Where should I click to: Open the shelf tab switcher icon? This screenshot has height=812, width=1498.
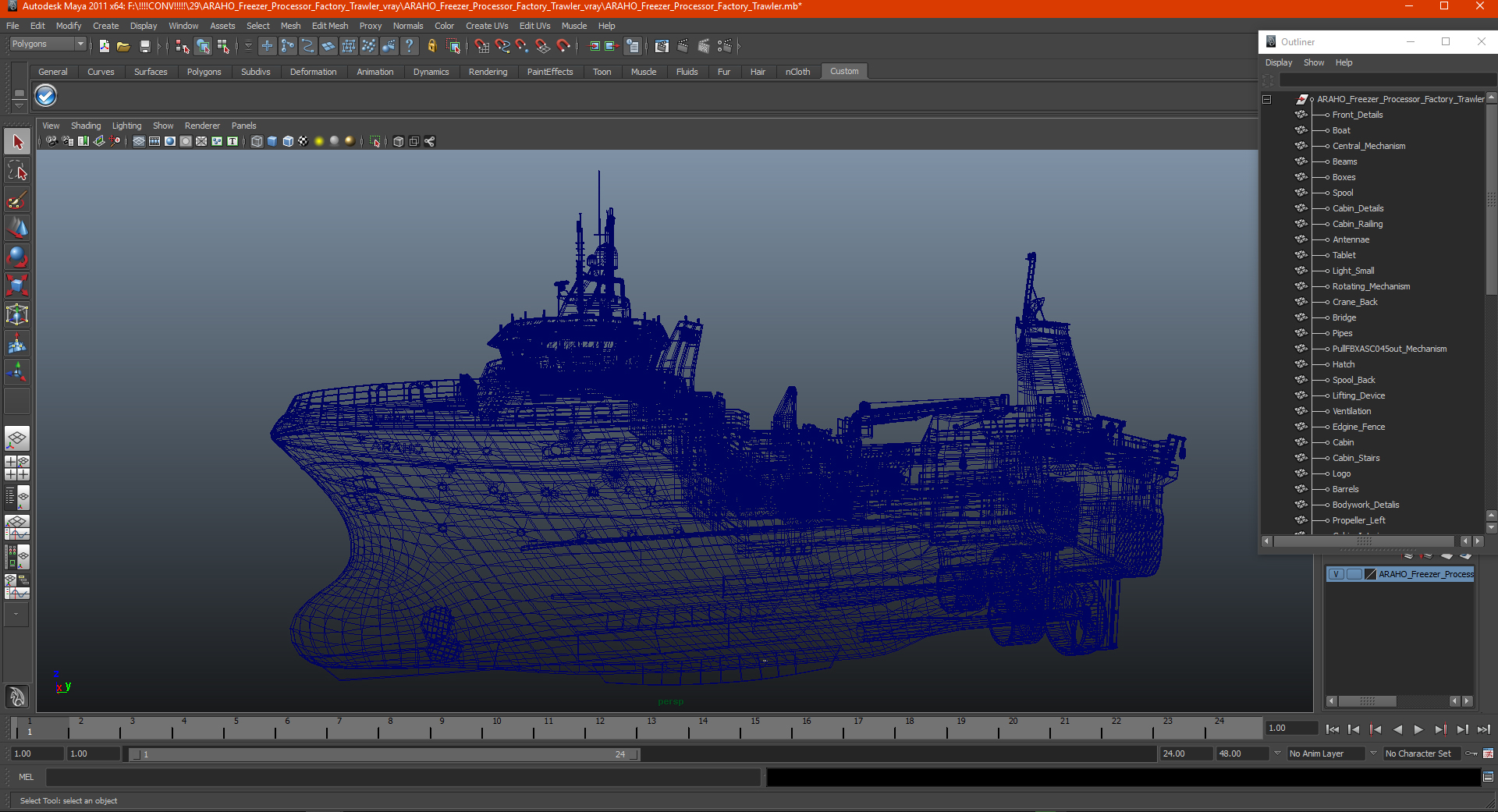[x=19, y=94]
